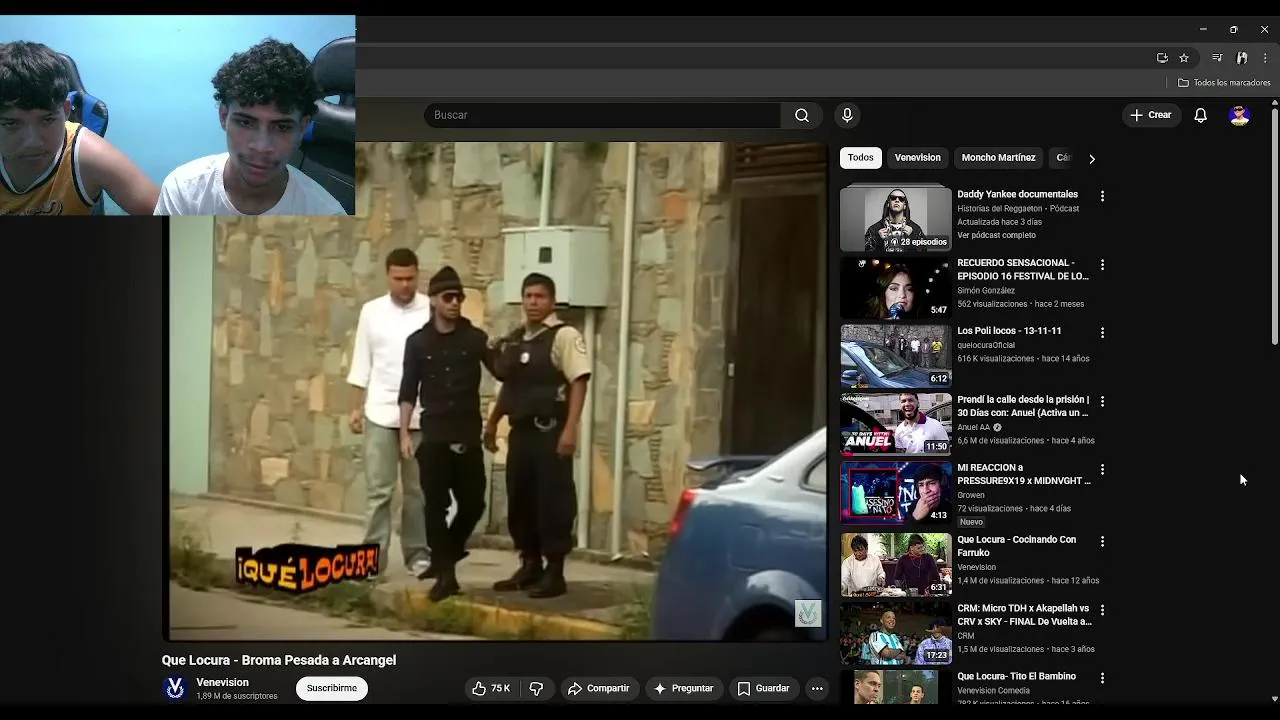1280x720 pixels.
Task: Click the Simón González channel name
Action: 985,291
